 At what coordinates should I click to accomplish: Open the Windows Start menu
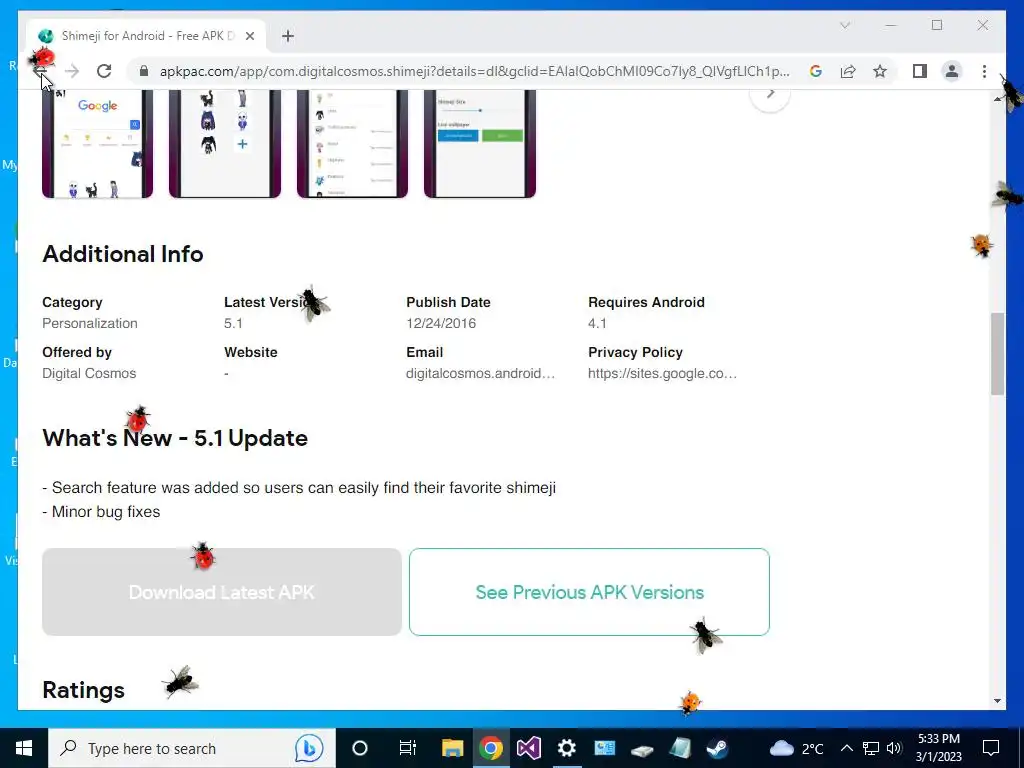tap(24, 748)
